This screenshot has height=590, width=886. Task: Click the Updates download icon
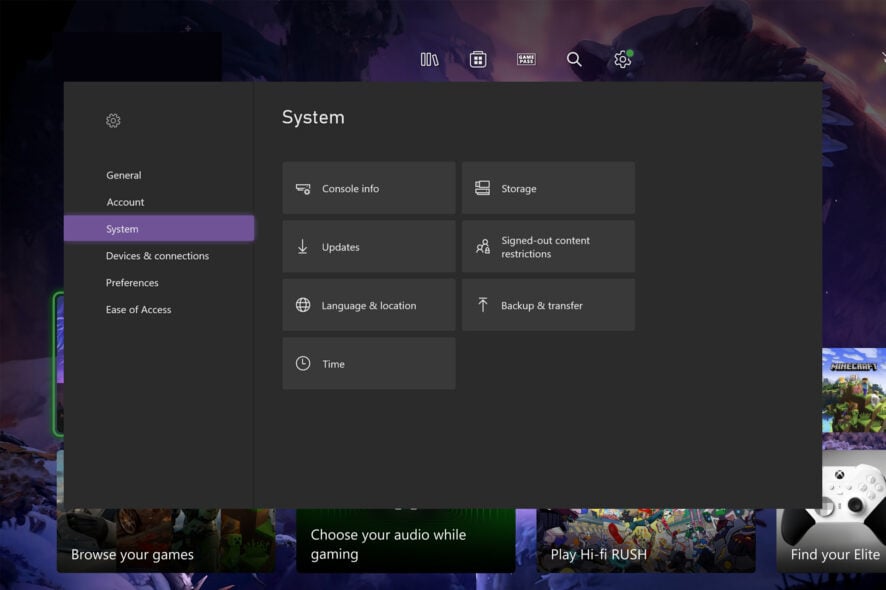click(302, 246)
